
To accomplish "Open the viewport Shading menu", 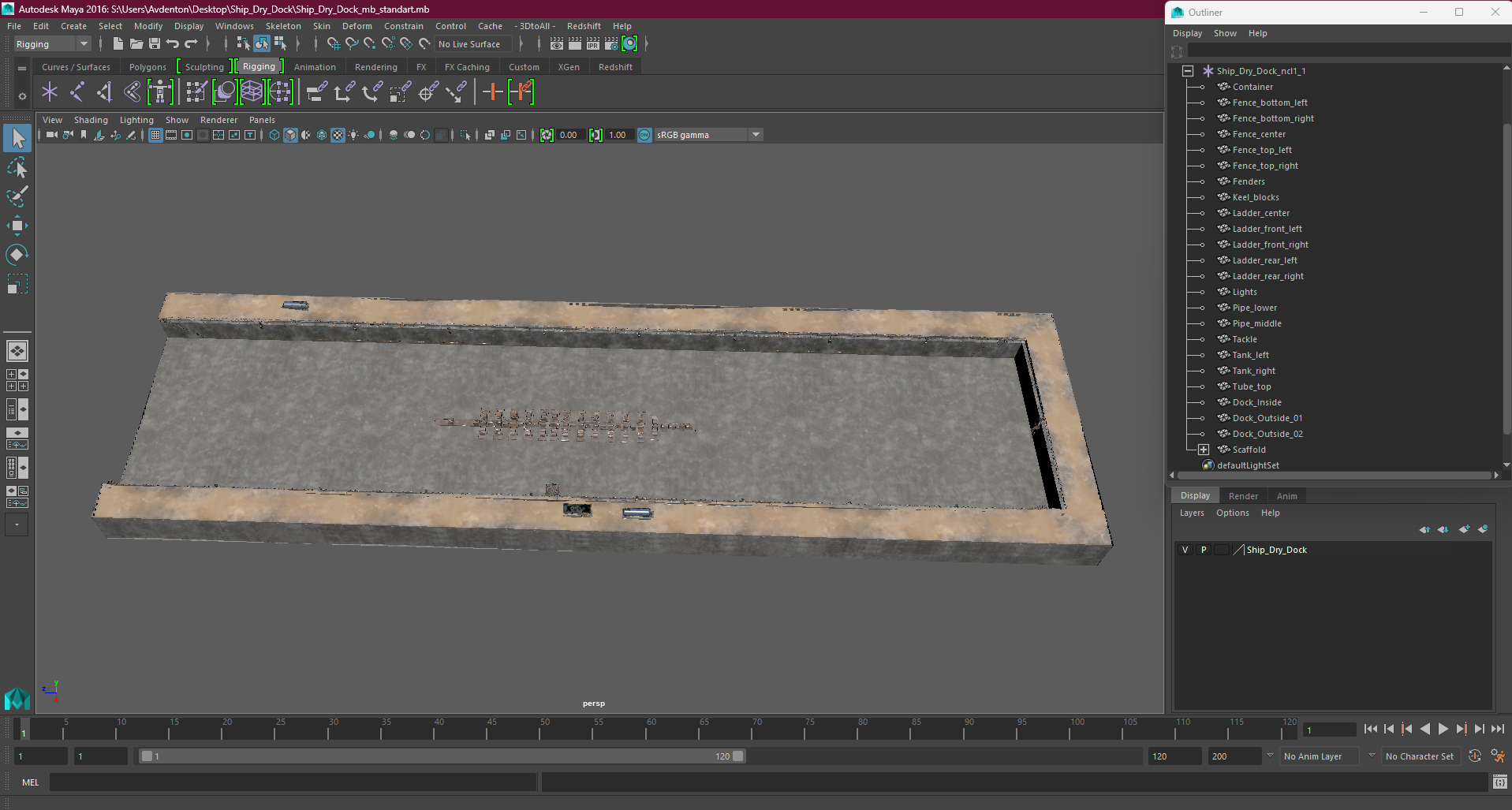I will coord(91,120).
